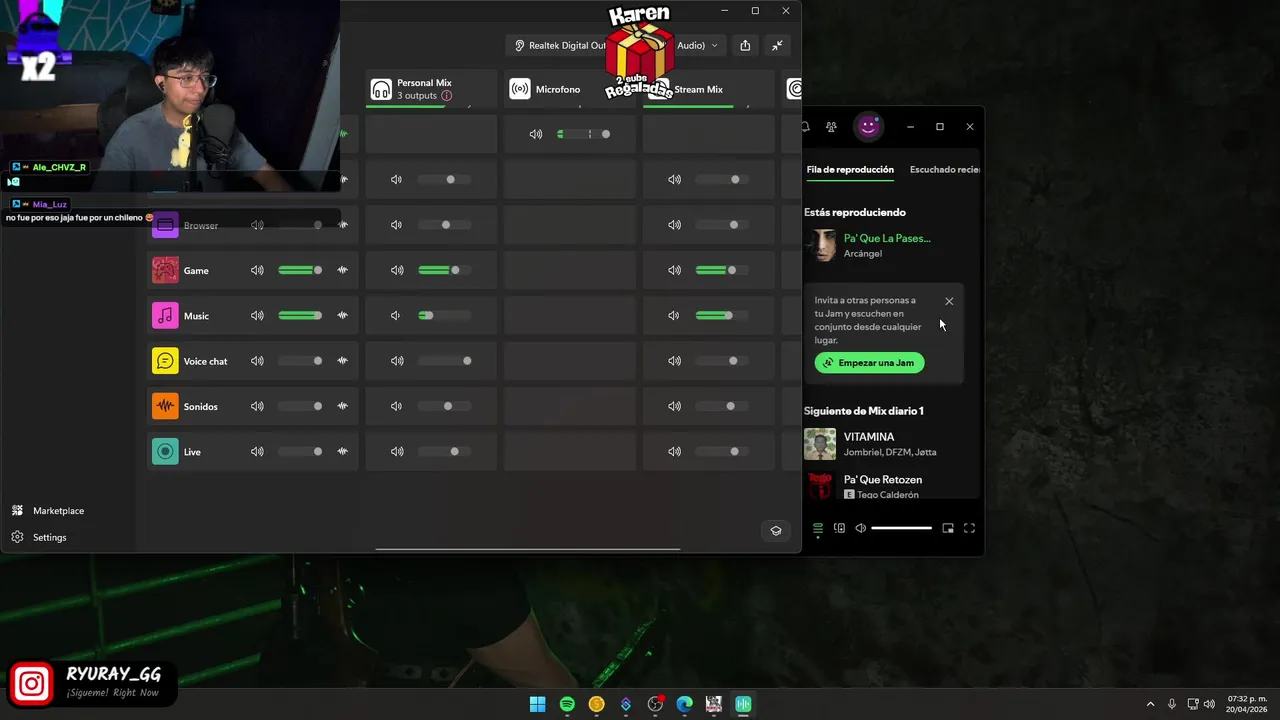Click the share icon in the mixer top bar
This screenshot has width=1280, height=720.
[x=745, y=45]
